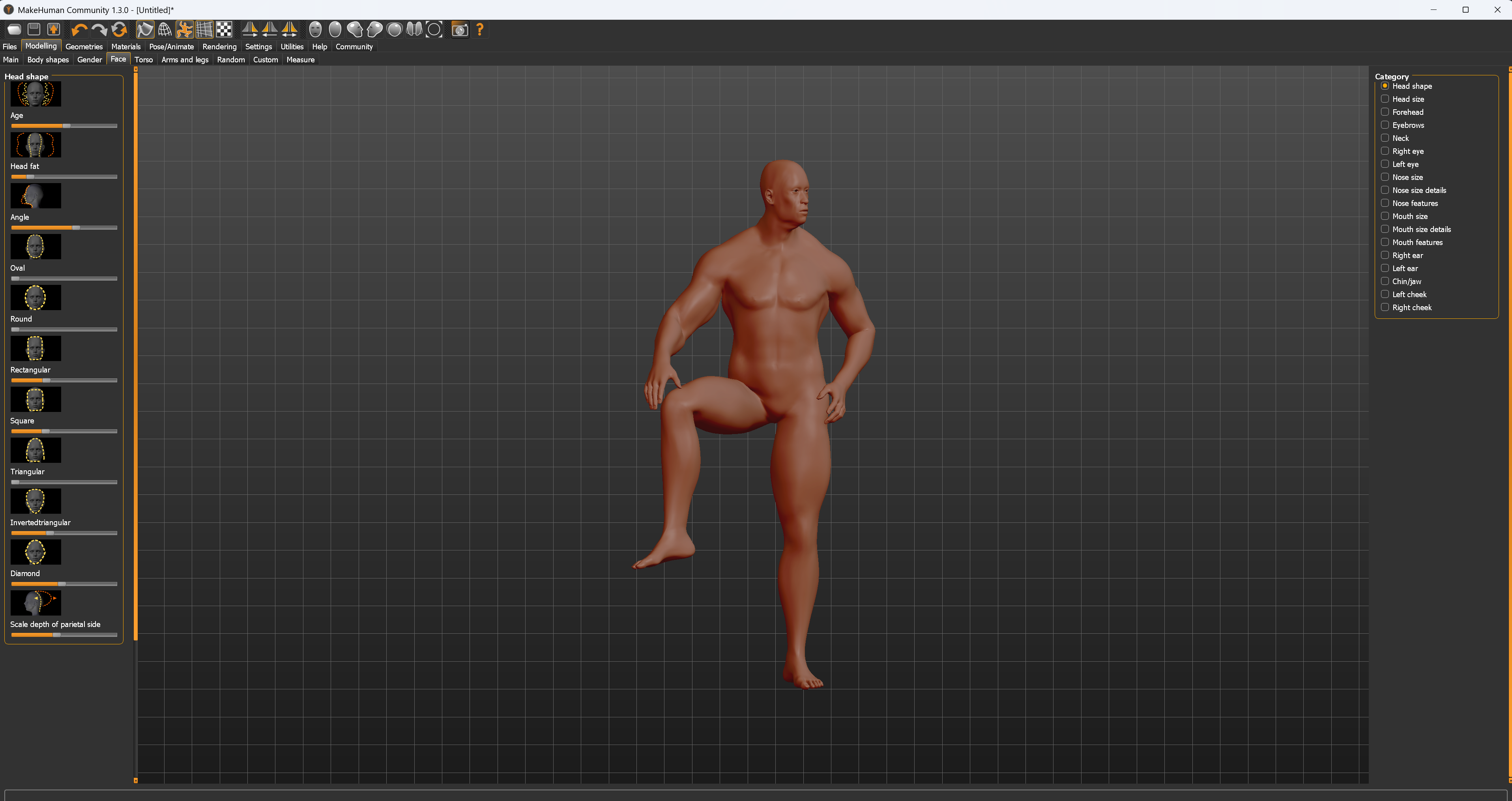Click the Diamond head shape thumbnail
This screenshot has height=801, width=1512.
(x=35, y=552)
